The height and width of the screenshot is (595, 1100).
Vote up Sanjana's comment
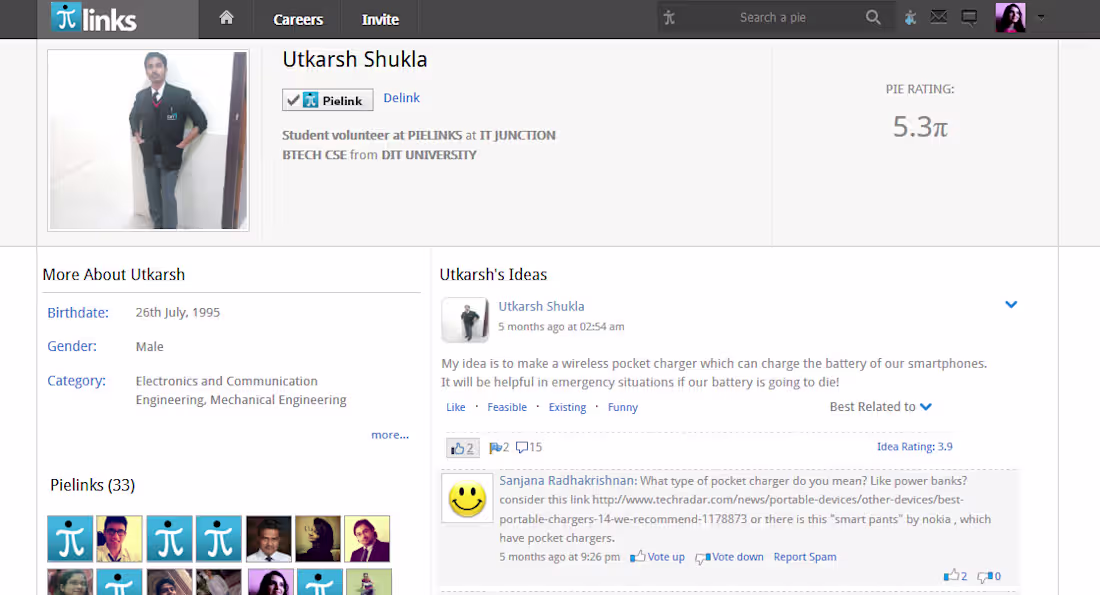point(657,556)
